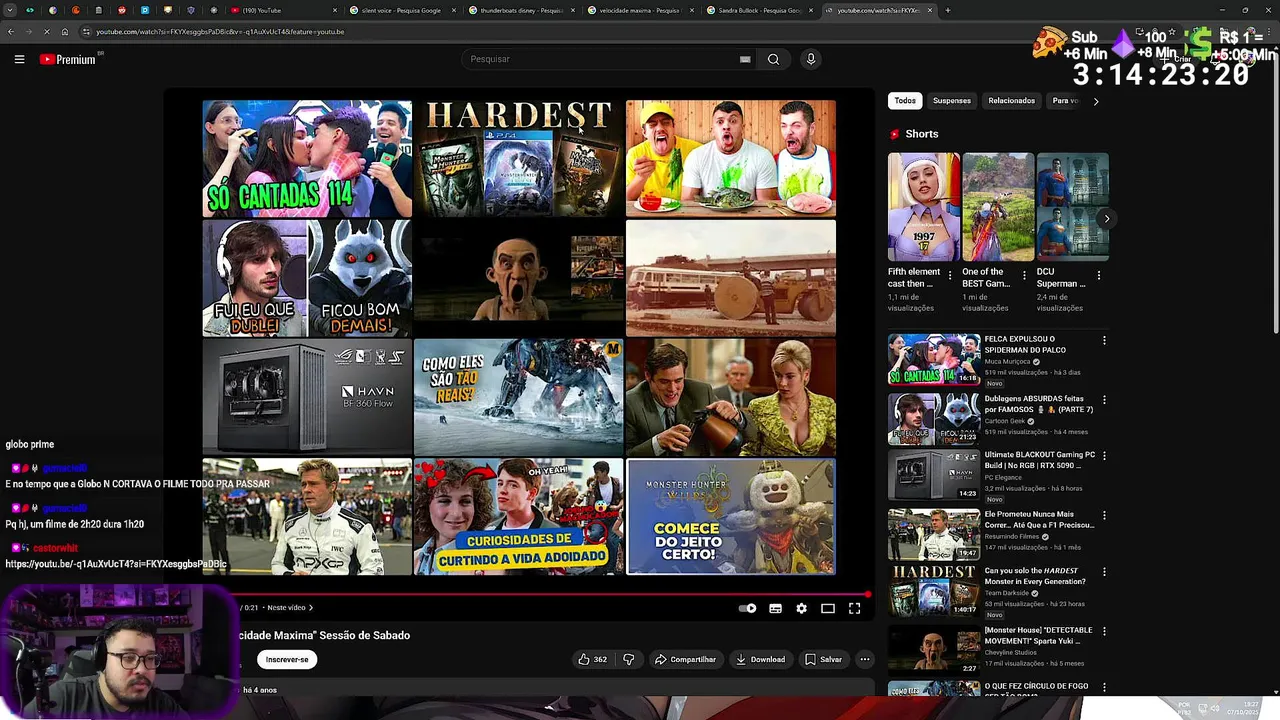Click endscreen 'COMECE DO JEITO CERTO' suggestion
This screenshot has height=720, width=1280.
[x=731, y=517]
